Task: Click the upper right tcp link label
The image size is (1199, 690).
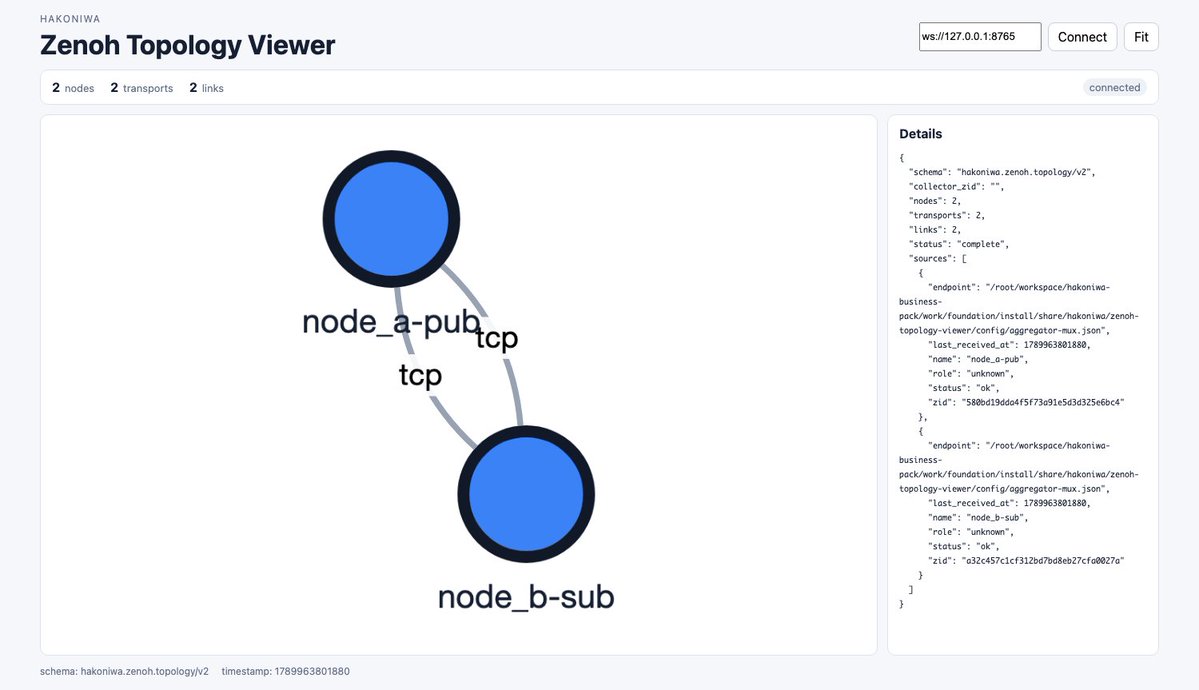Action: (497, 338)
